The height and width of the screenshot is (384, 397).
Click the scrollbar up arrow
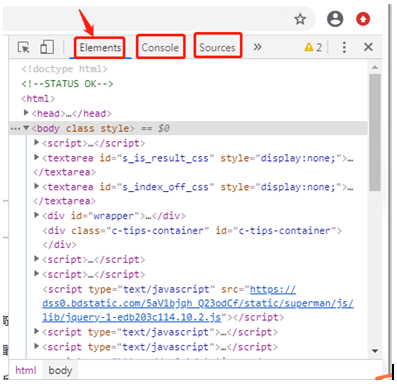click(375, 67)
